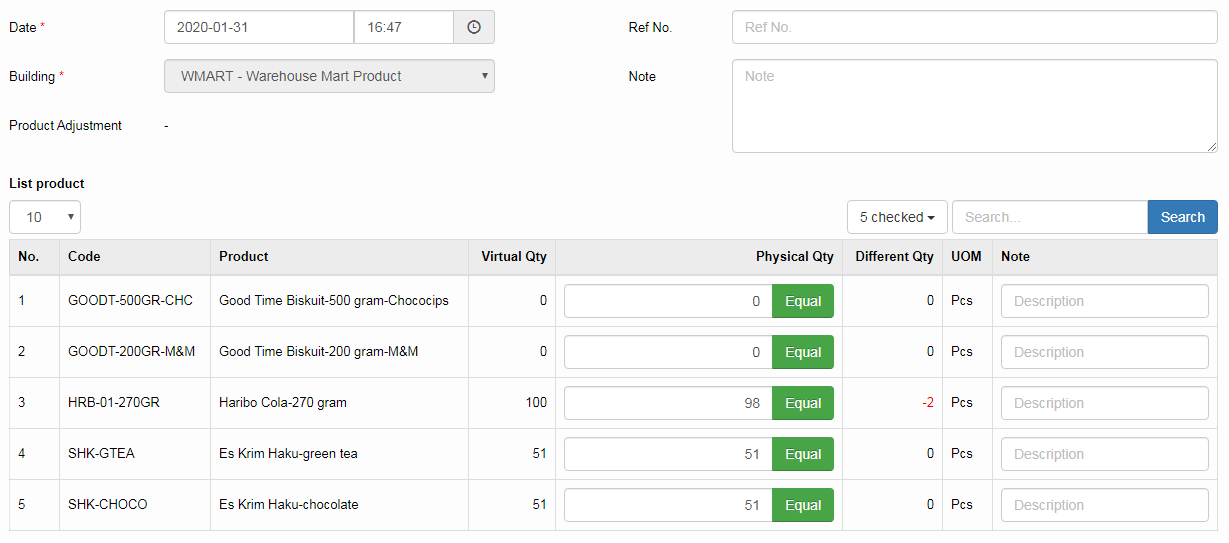Hit Equal for Es Krim Haku-chocolate
This screenshot has width=1229, height=543.
pyautogui.click(x=802, y=505)
